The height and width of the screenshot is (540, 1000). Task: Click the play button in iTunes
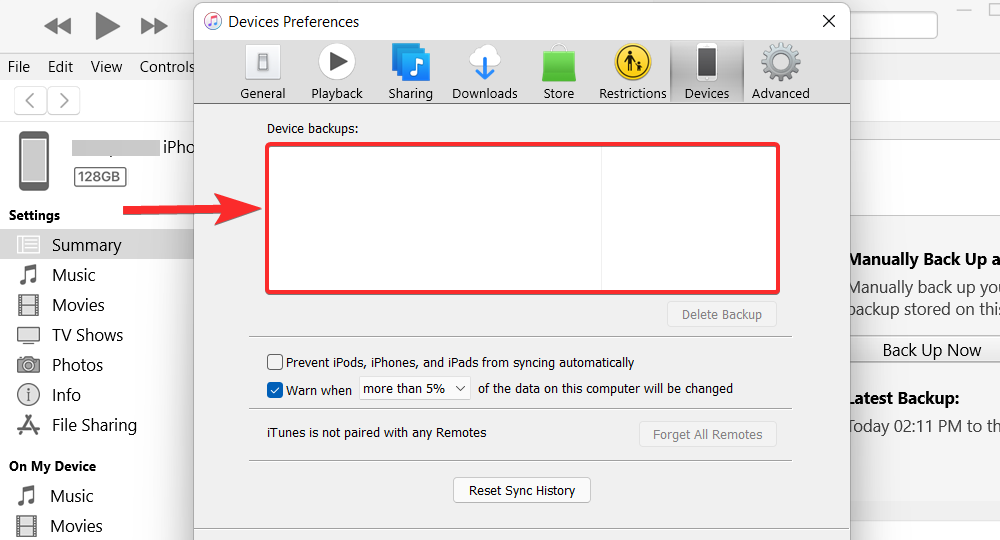[106, 25]
